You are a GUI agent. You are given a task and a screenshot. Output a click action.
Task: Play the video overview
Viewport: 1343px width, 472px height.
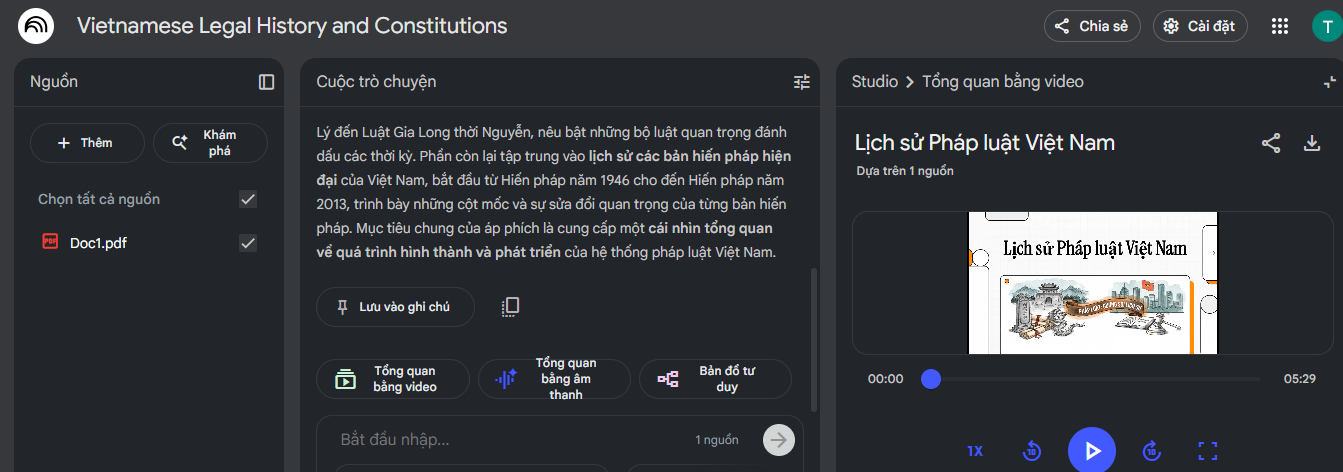(x=1092, y=451)
